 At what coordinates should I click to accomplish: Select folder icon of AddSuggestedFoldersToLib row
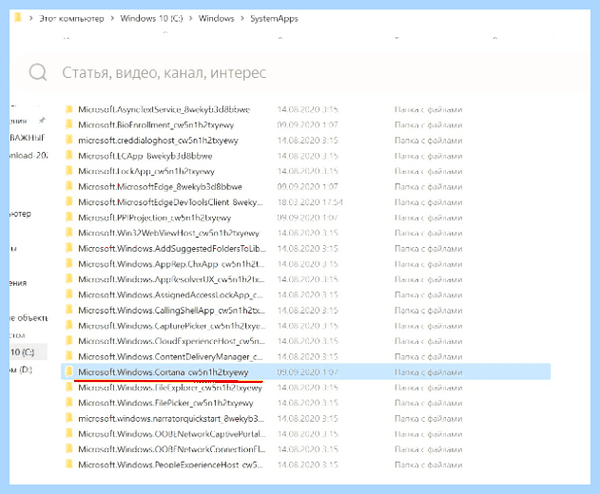click(x=69, y=248)
